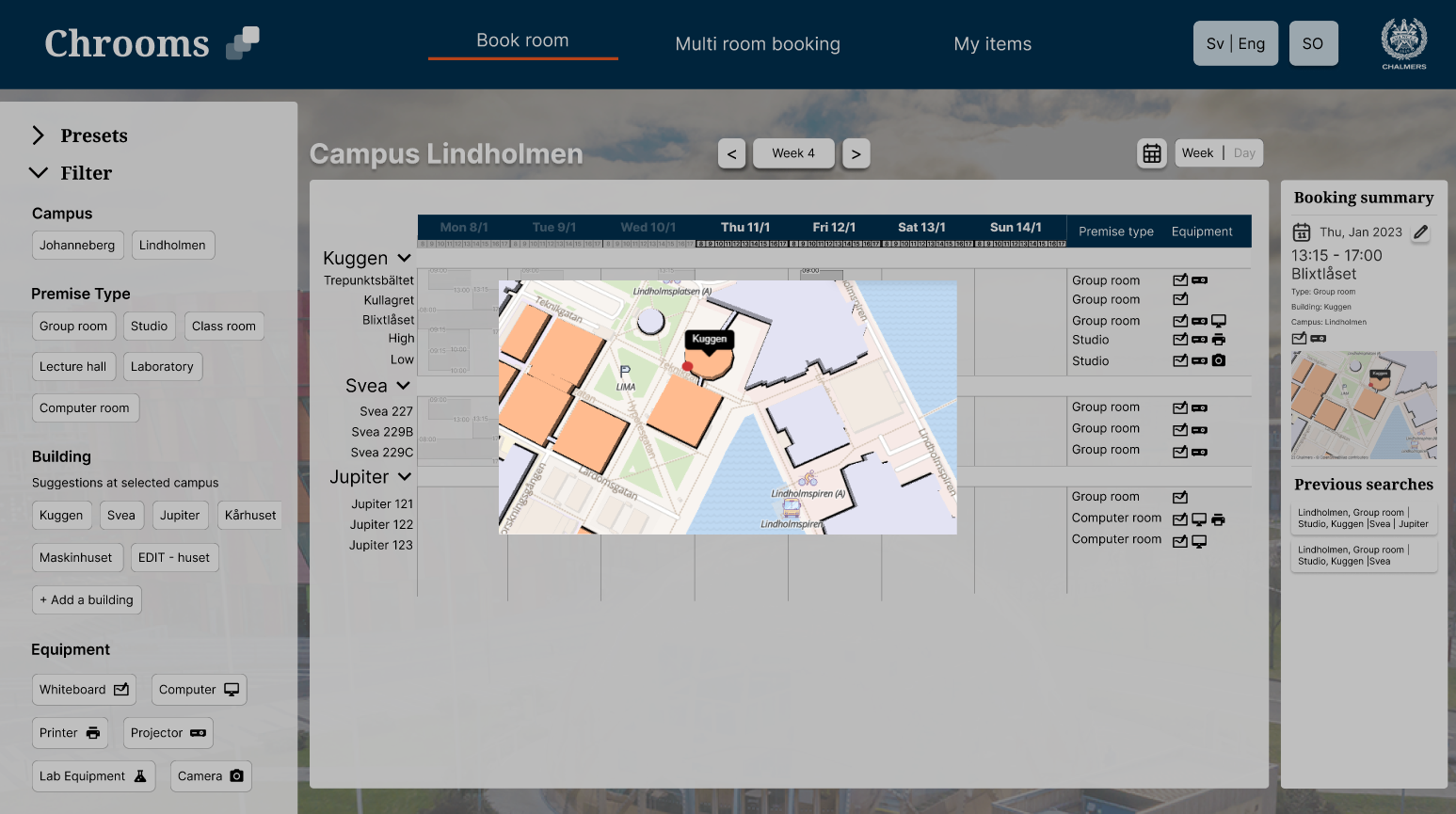This screenshot has height=814, width=1456.
Task: Enable the Group room premise filter
Action: point(73,327)
